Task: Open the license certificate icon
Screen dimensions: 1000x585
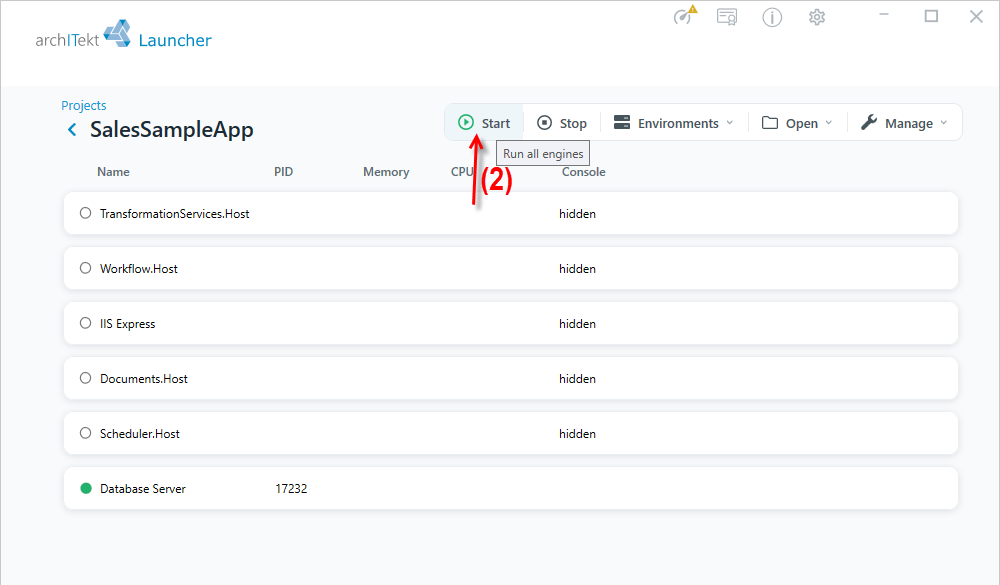Action: pyautogui.click(x=727, y=17)
